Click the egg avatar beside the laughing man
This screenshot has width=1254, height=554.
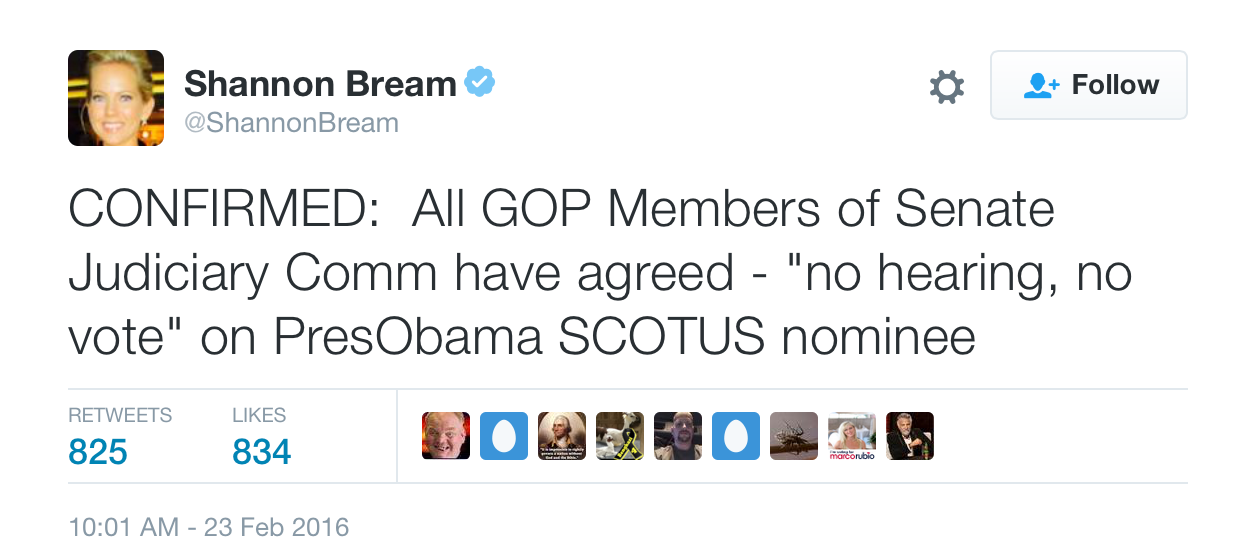[504, 436]
